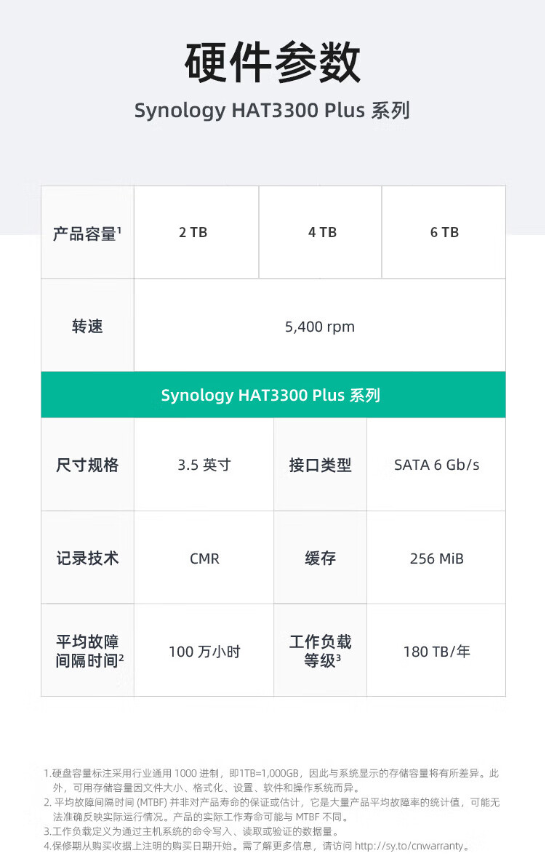This screenshot has height=857, width=545.
Task: Click the CMR value cell
Action: coord(204,558)
